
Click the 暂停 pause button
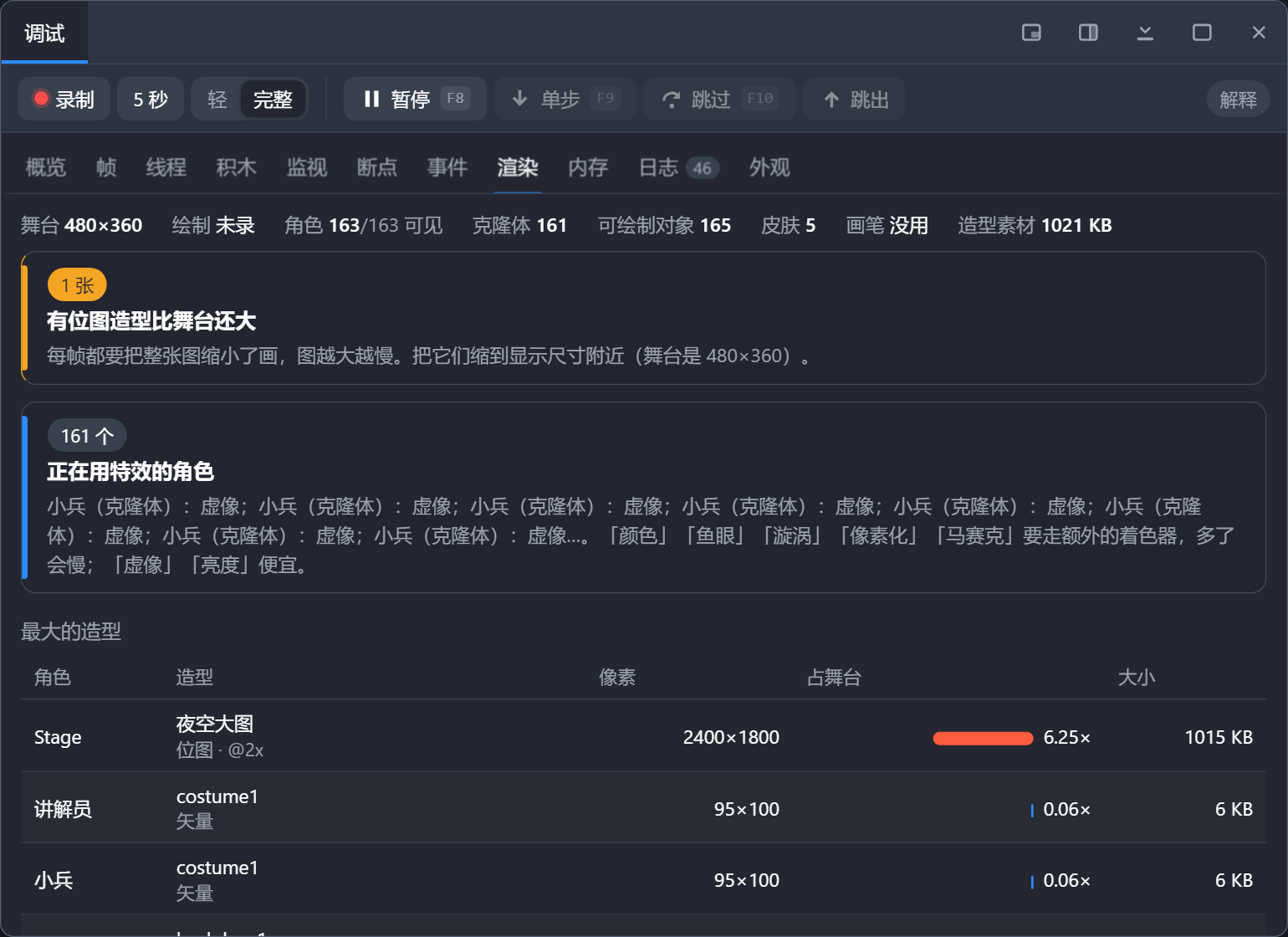click(415, 100)
